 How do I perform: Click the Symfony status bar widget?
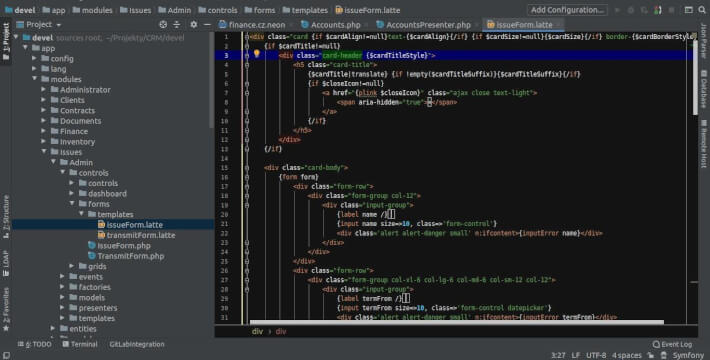pyautogui.click(x=688, y=355)
